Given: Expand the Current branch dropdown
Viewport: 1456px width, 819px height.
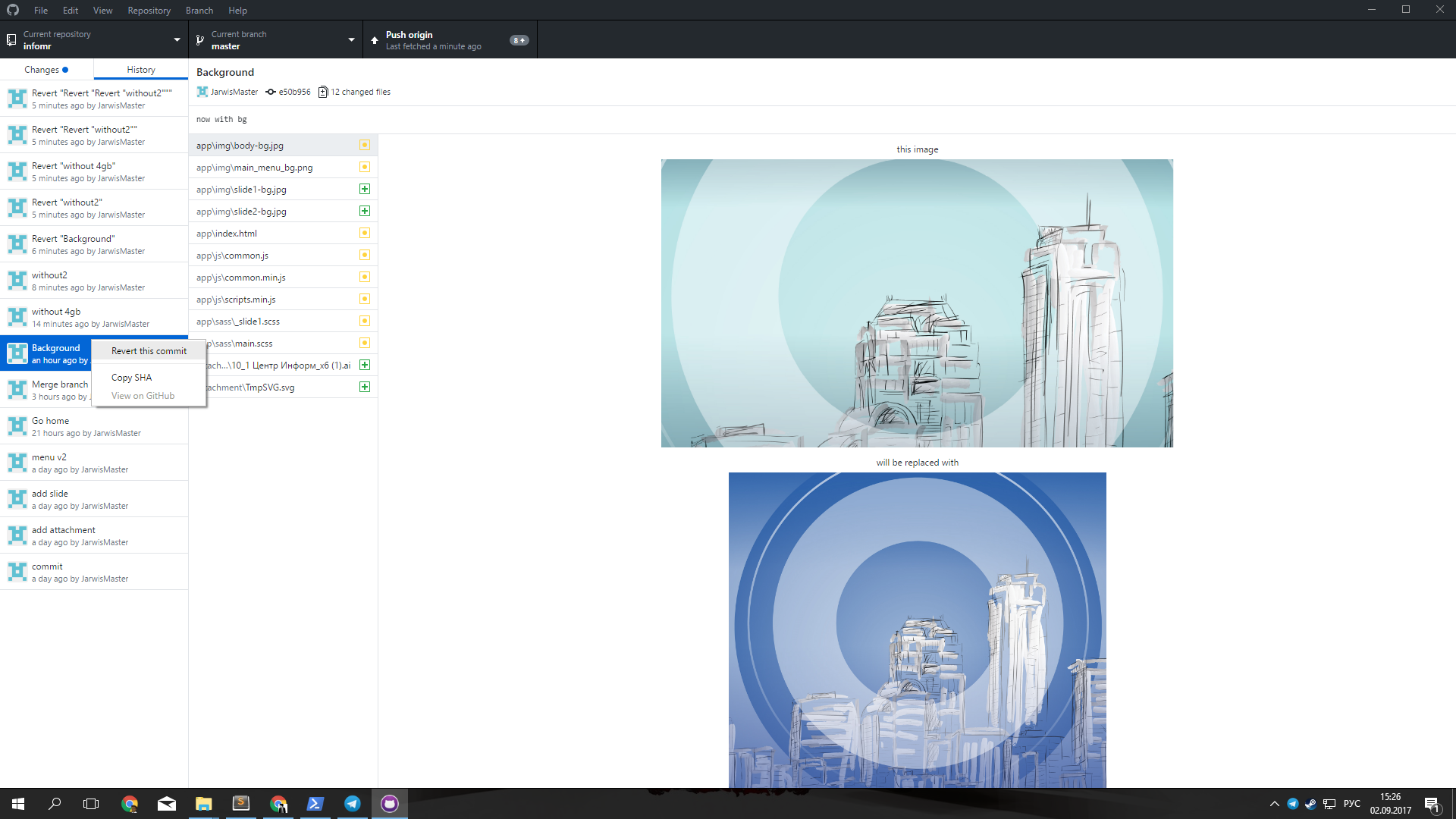Looking at the screenshot, I should [275, 40].
